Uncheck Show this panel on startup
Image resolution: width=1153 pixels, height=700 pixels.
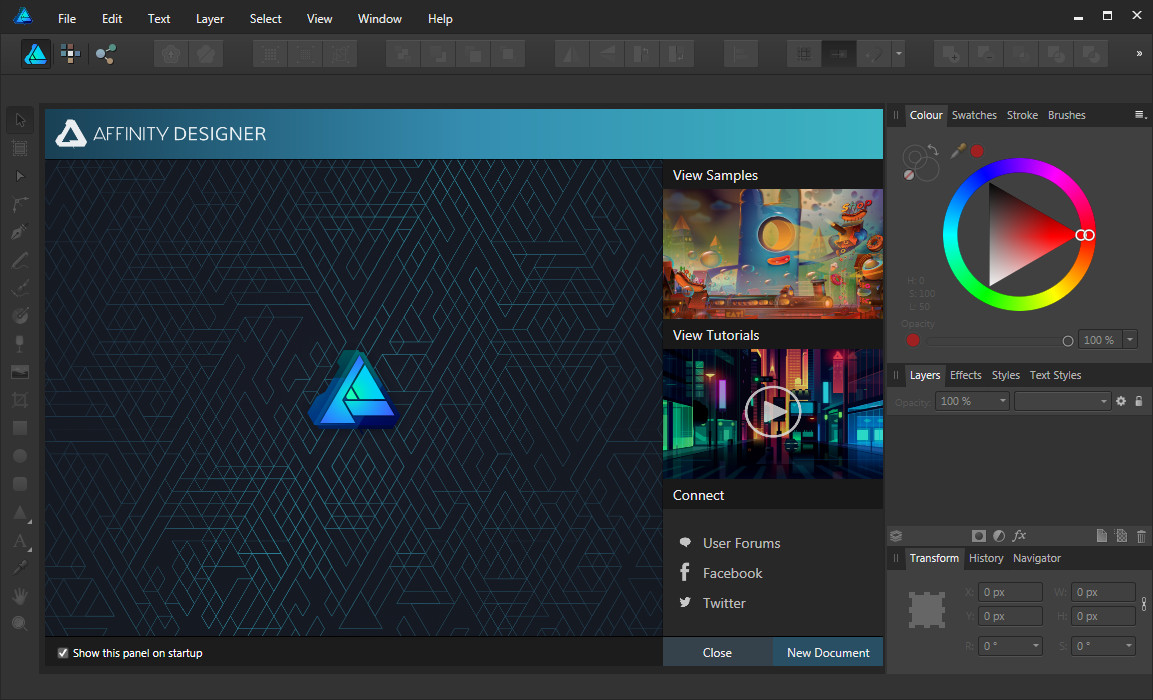[x=63, y=653]
